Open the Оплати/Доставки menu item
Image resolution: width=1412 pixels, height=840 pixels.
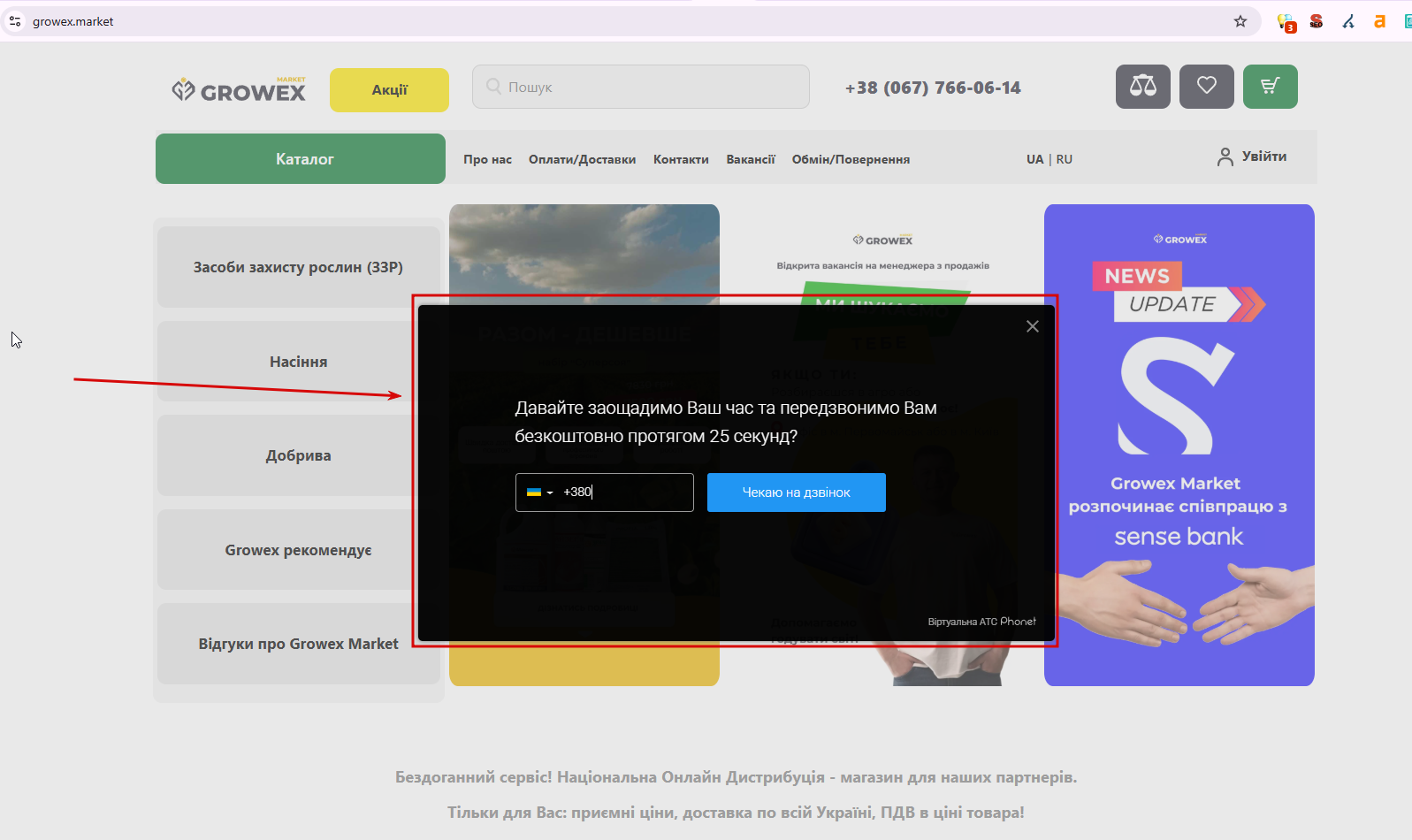click(x=583, y=159)
